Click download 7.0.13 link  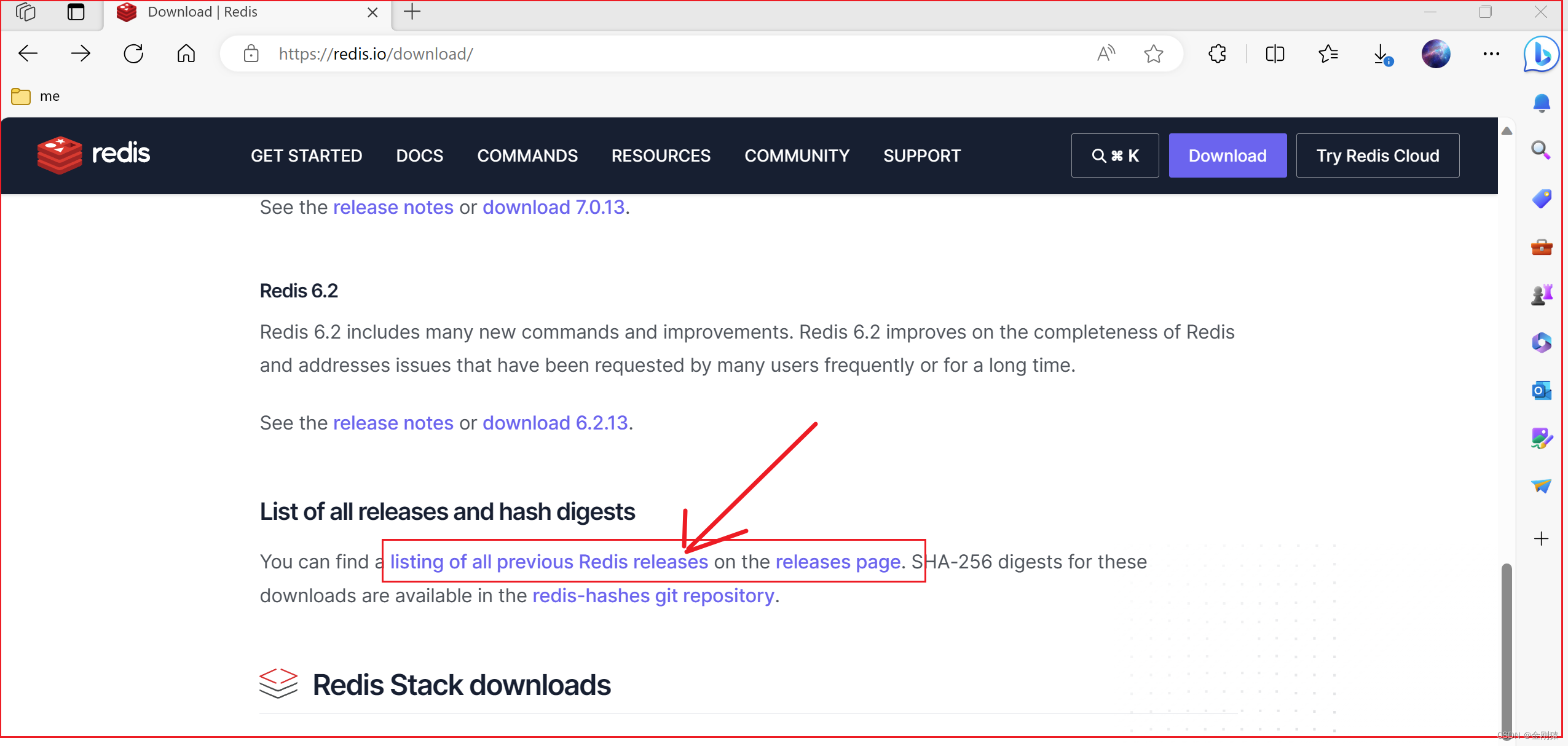pyautogui.click(x=553, y=208)
